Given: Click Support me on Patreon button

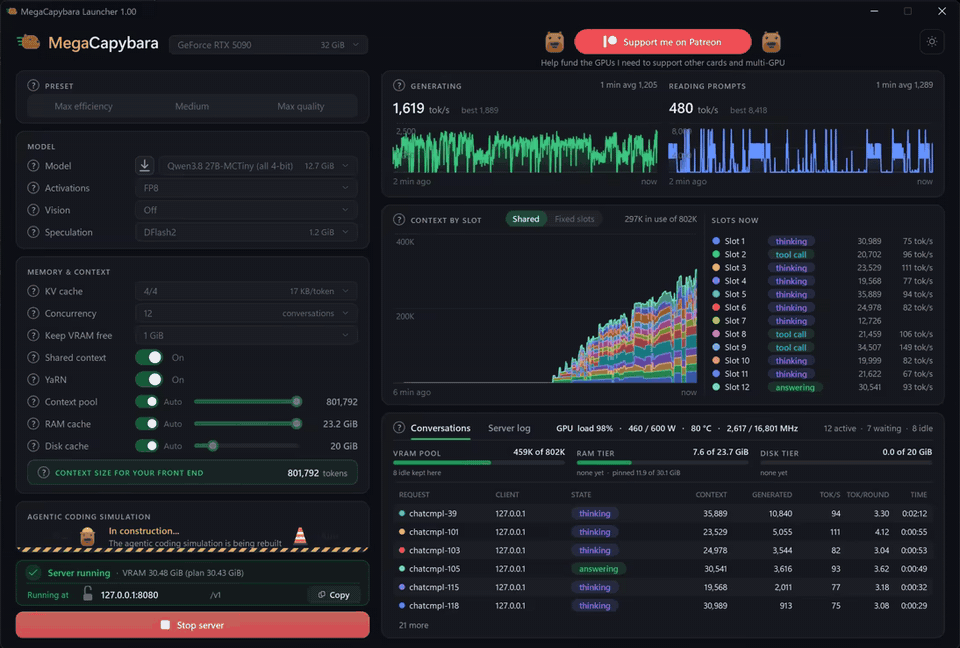Looking at the screenshot, I should tap(662, 42).
